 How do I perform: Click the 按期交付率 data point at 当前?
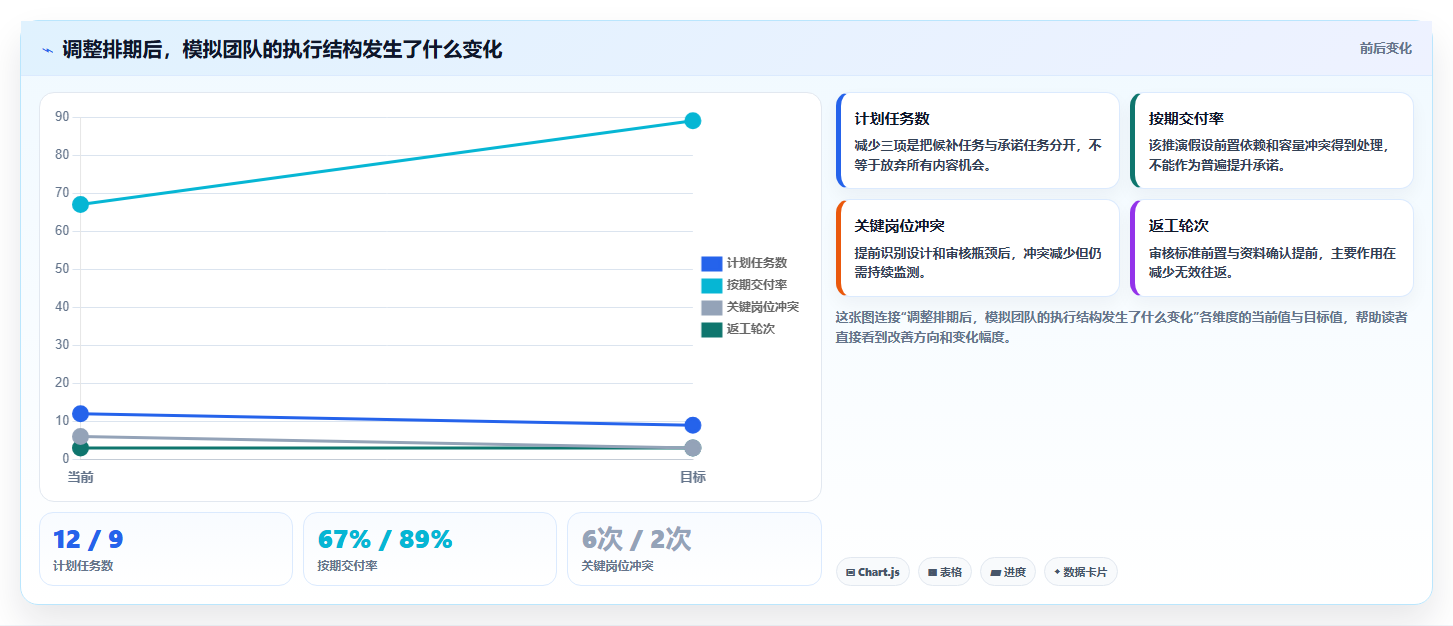coord(81,204)
